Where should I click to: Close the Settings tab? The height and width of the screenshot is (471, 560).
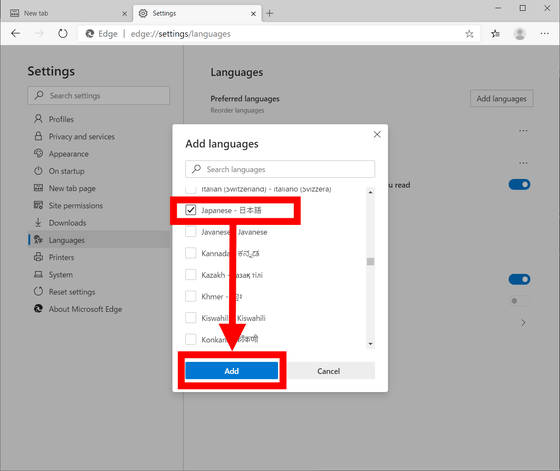(x=253, y=14)
